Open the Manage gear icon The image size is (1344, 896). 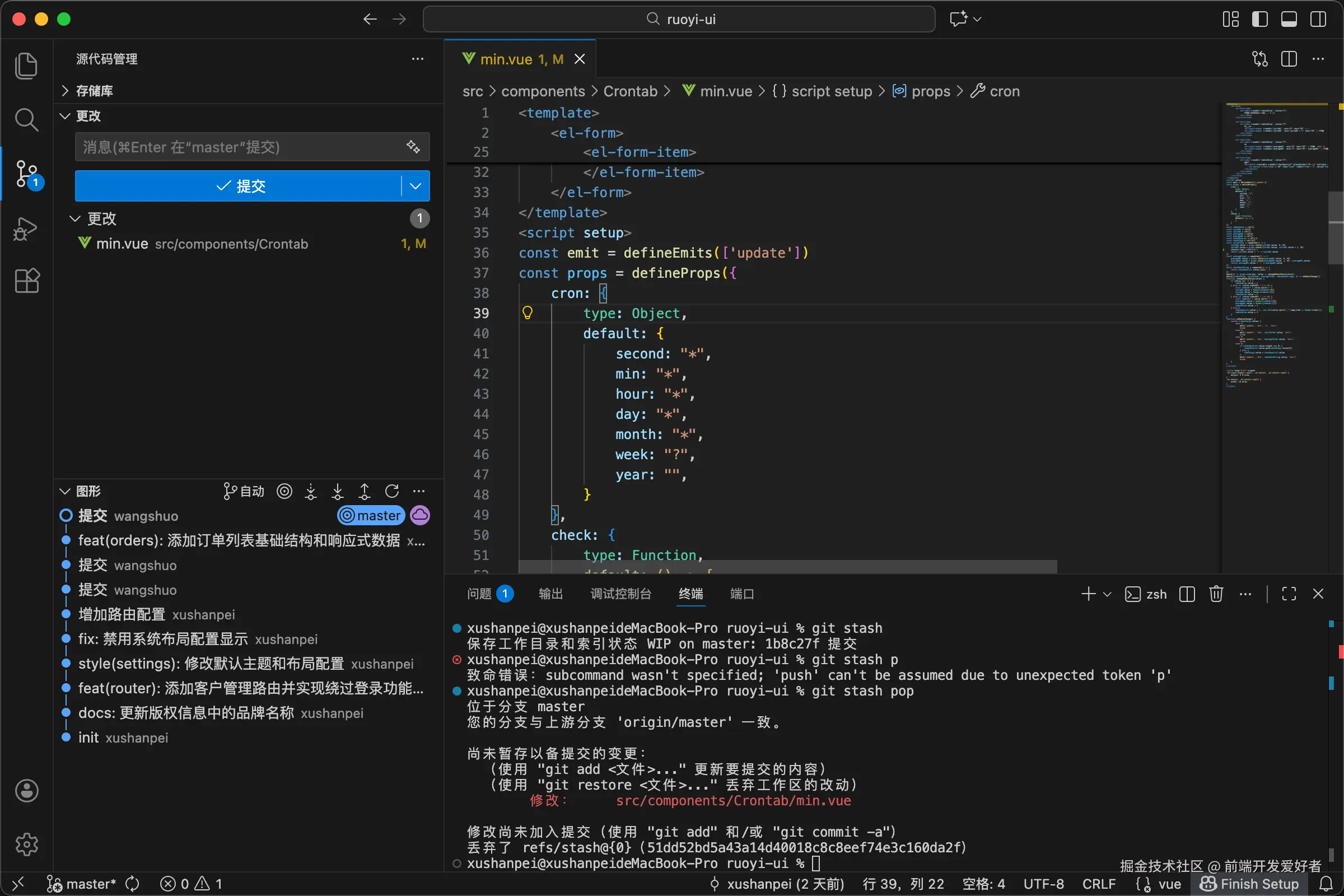tap(26, 844)
